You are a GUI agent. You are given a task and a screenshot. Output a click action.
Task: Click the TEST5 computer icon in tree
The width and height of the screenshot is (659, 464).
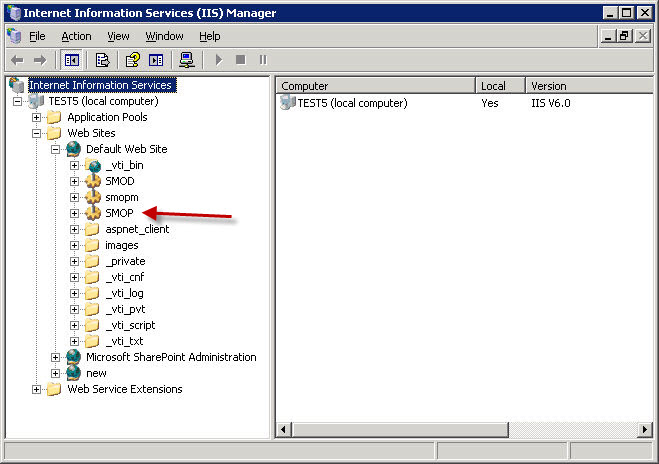tap(36, 101)
